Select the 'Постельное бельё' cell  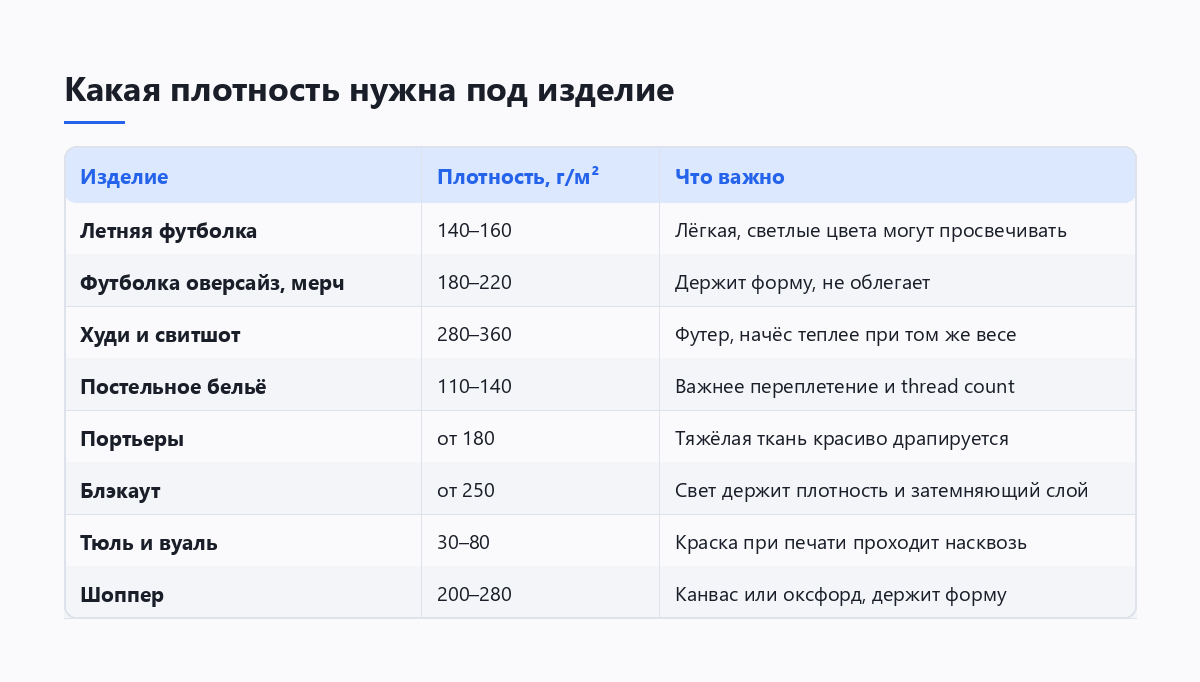pos(173,387)
